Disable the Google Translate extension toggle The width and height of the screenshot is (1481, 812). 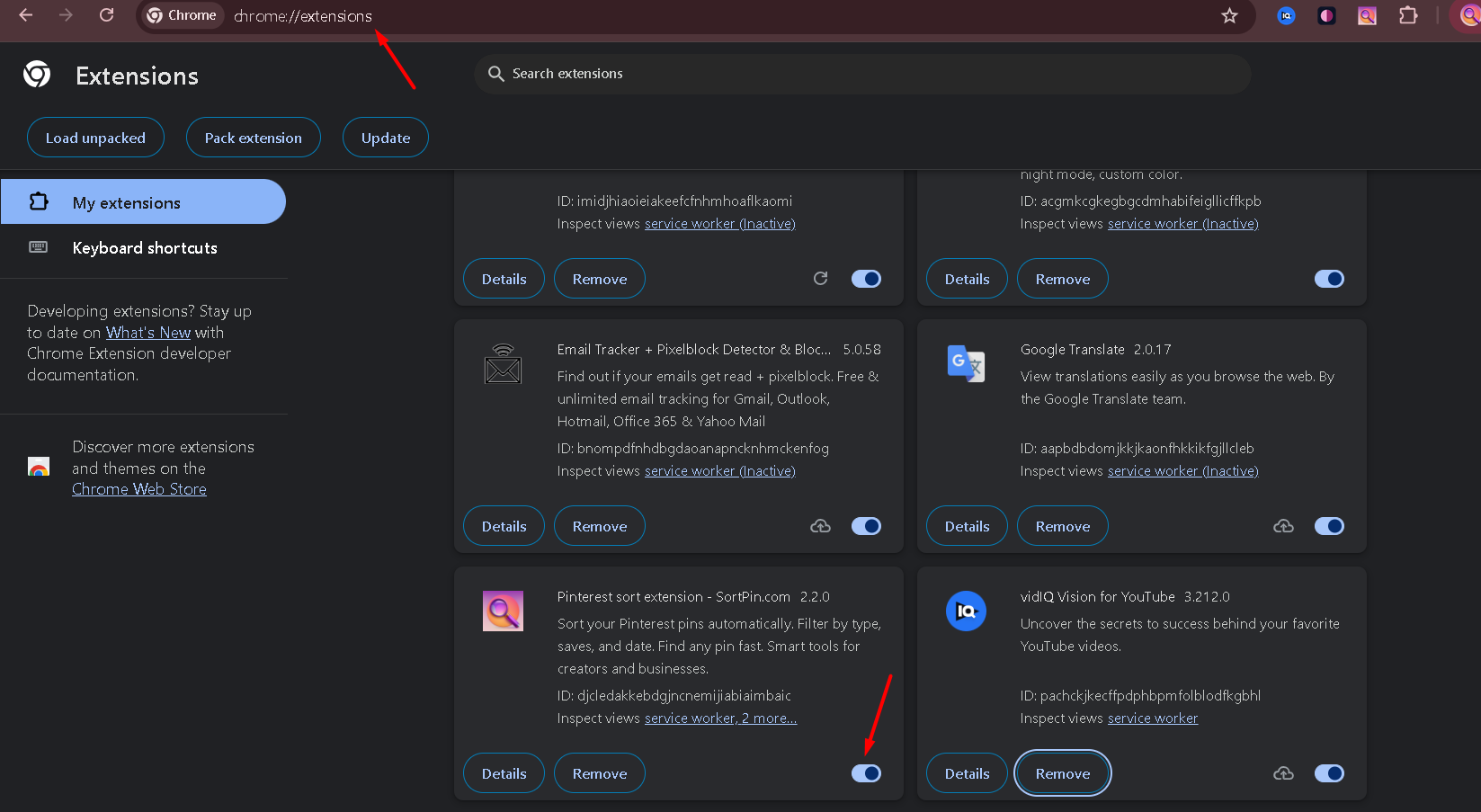click(1329, 526)
